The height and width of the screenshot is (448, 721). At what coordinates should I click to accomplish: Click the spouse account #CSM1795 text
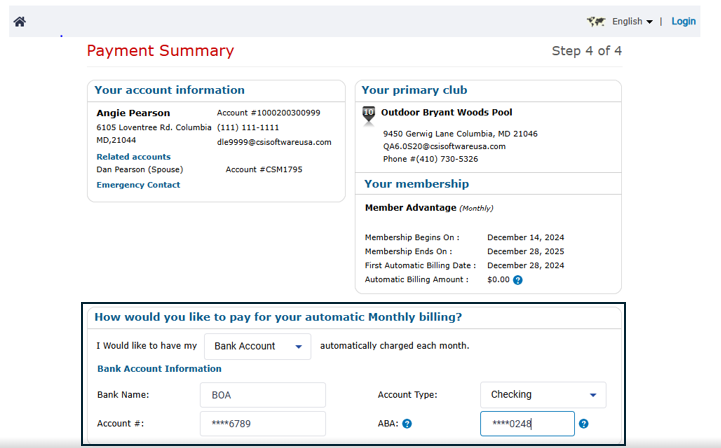pos(264,170)
